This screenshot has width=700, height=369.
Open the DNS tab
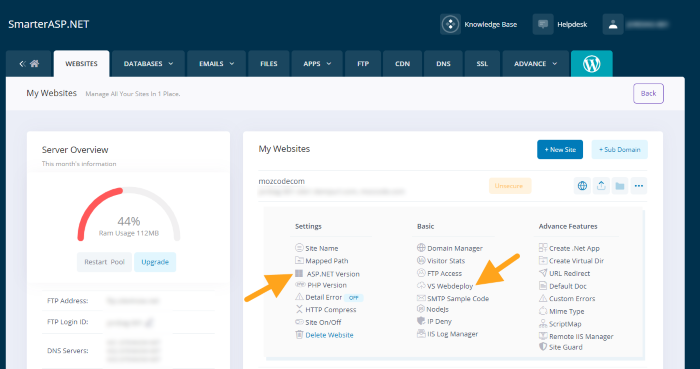tap(443, 64)
